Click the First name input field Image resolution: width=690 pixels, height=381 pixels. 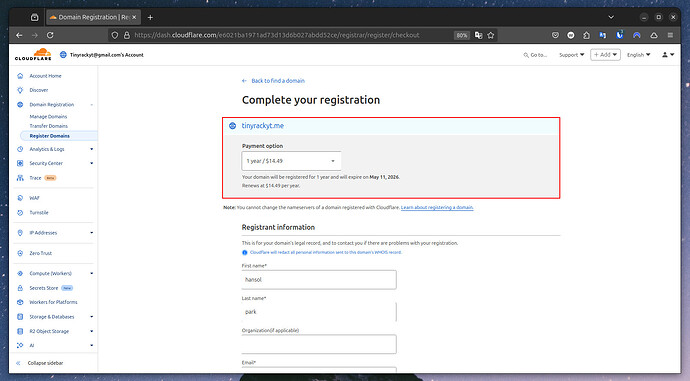[x=319, y=280]
